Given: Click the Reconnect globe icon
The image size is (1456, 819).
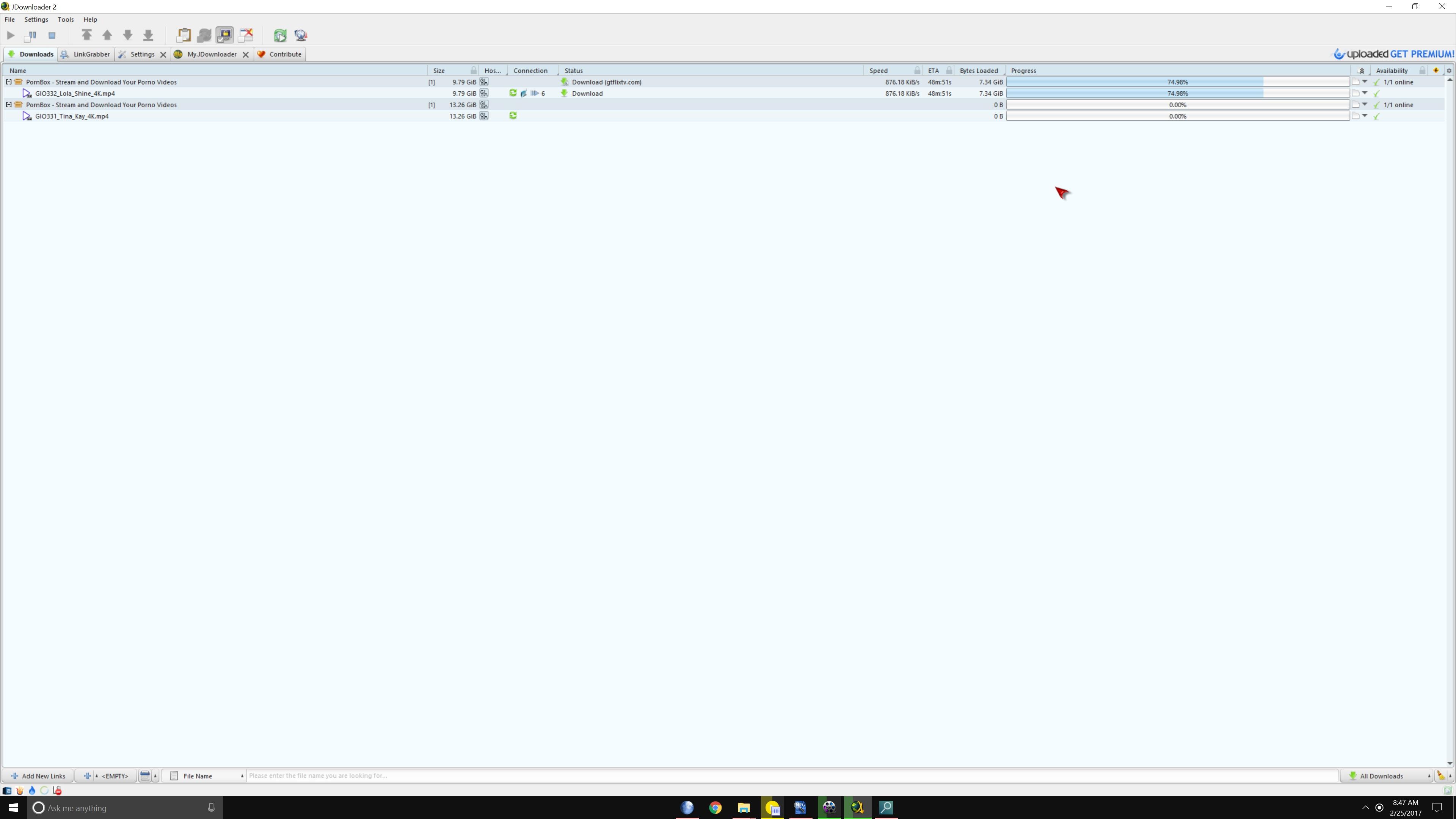Looking at the screenshot, I should click(301, 35).
